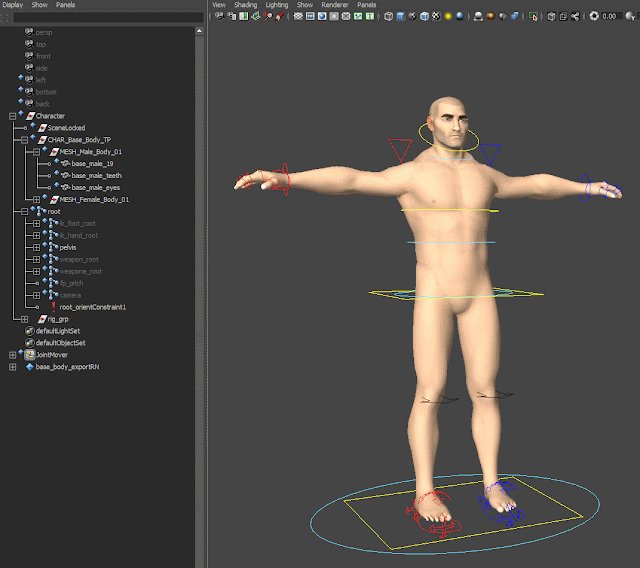This screenshot has height=568, width=640.
Task: Expand the JointMover node
Action: (13, 355)
